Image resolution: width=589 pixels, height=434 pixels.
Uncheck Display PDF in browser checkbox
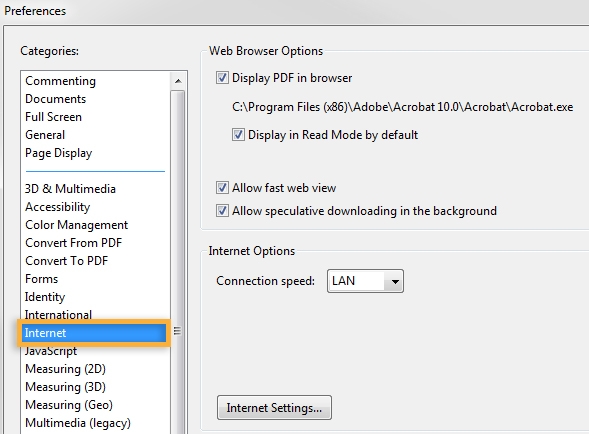tap(222, 78)
